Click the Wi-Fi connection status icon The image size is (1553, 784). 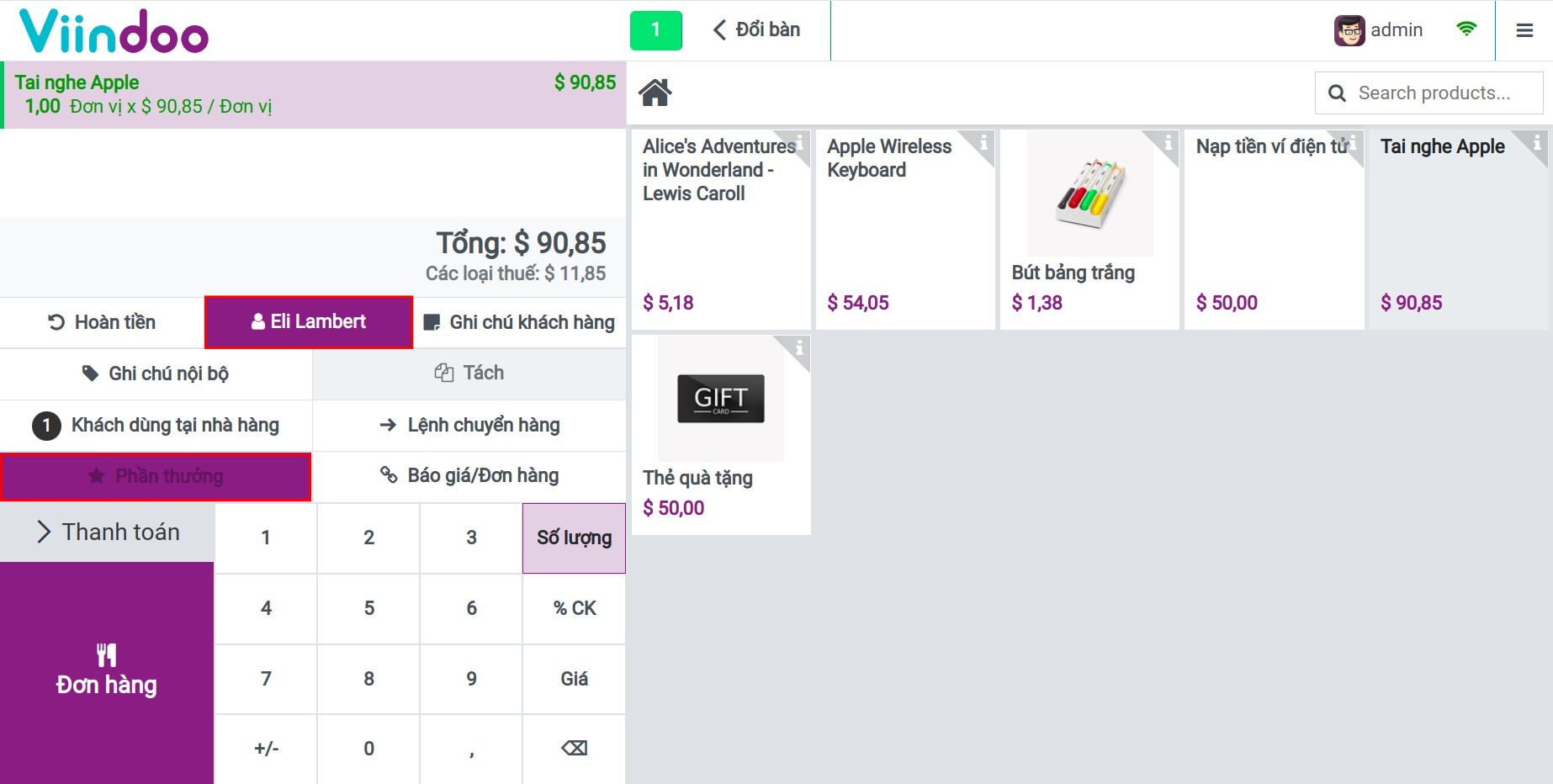coord(1467,28)
